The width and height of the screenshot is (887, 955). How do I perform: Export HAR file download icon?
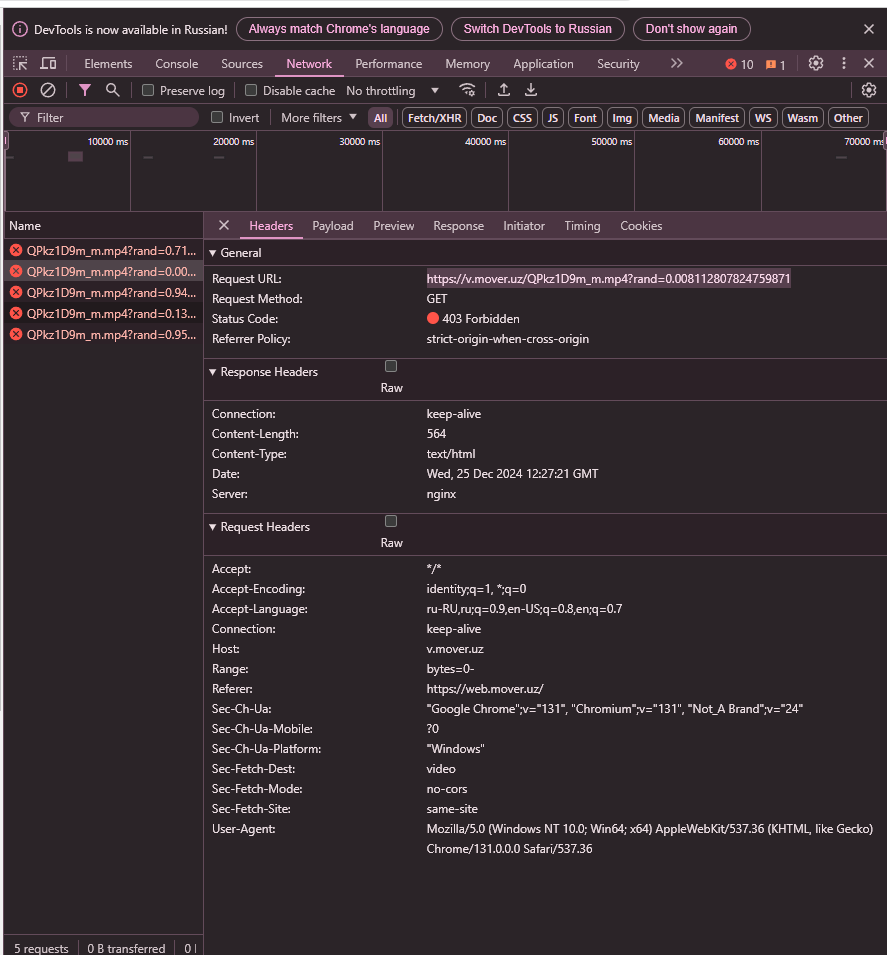[x=531, y=90]
